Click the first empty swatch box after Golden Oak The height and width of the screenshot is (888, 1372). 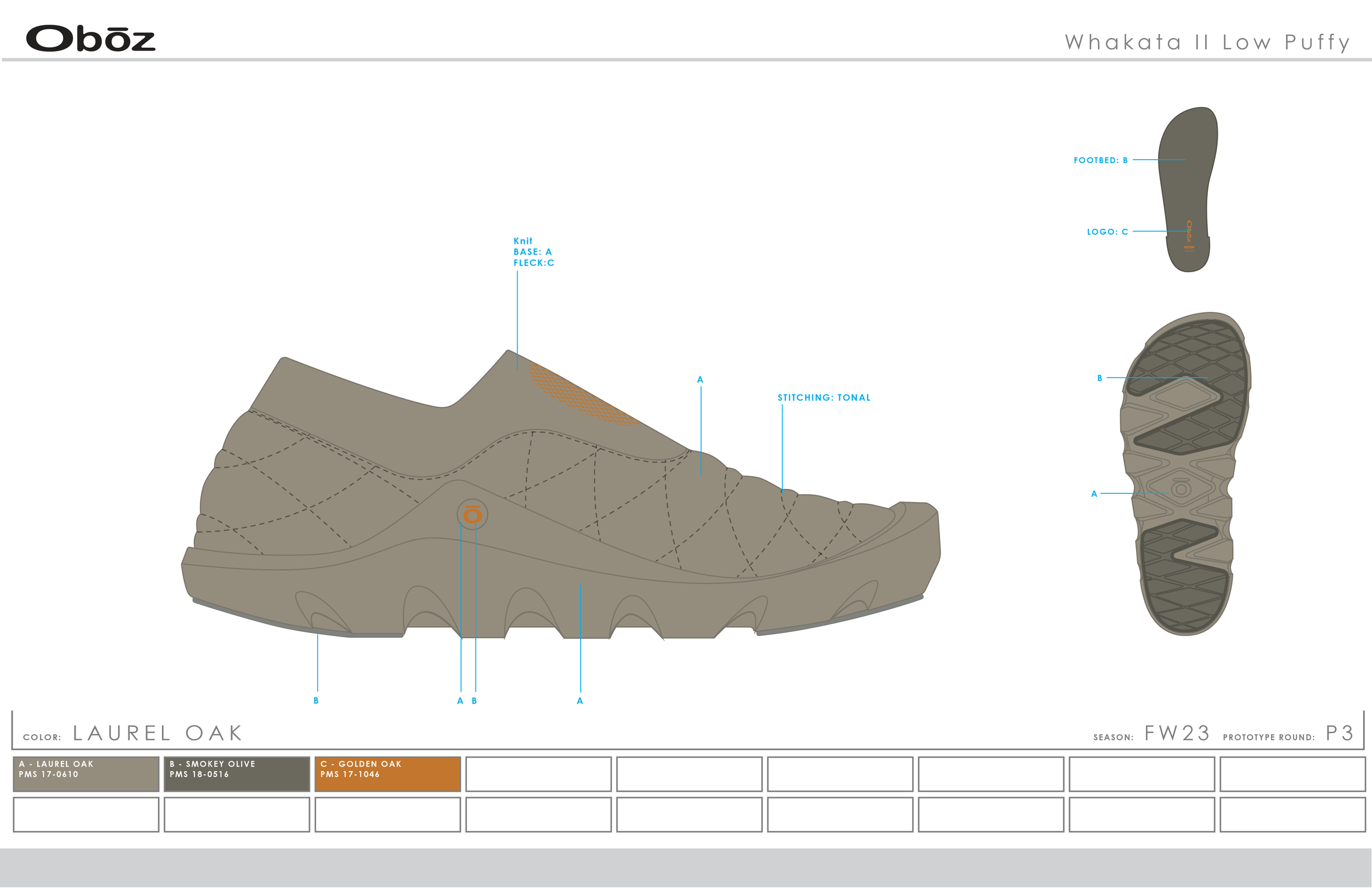[x=538, y=774]
